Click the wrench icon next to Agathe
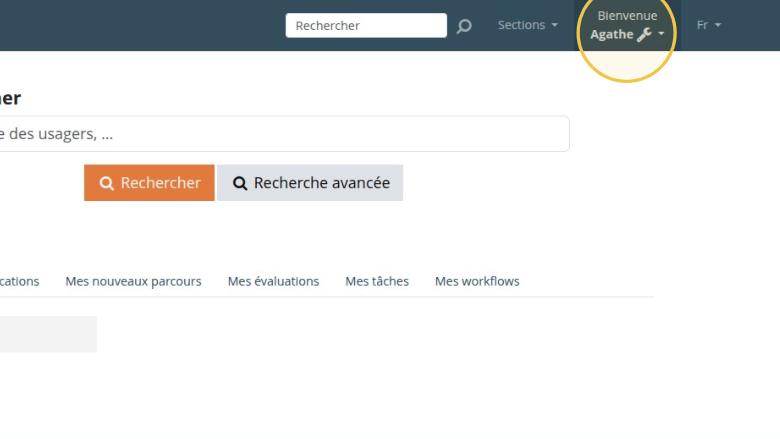This screenshot has width=780, height=439. pos(645,34)
